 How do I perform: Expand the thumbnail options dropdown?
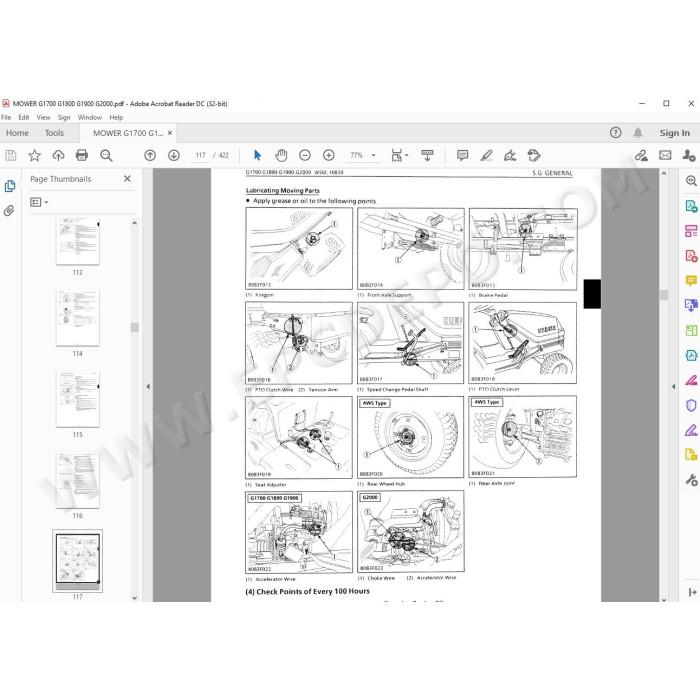pyautogui.click(x=39, y=202)
